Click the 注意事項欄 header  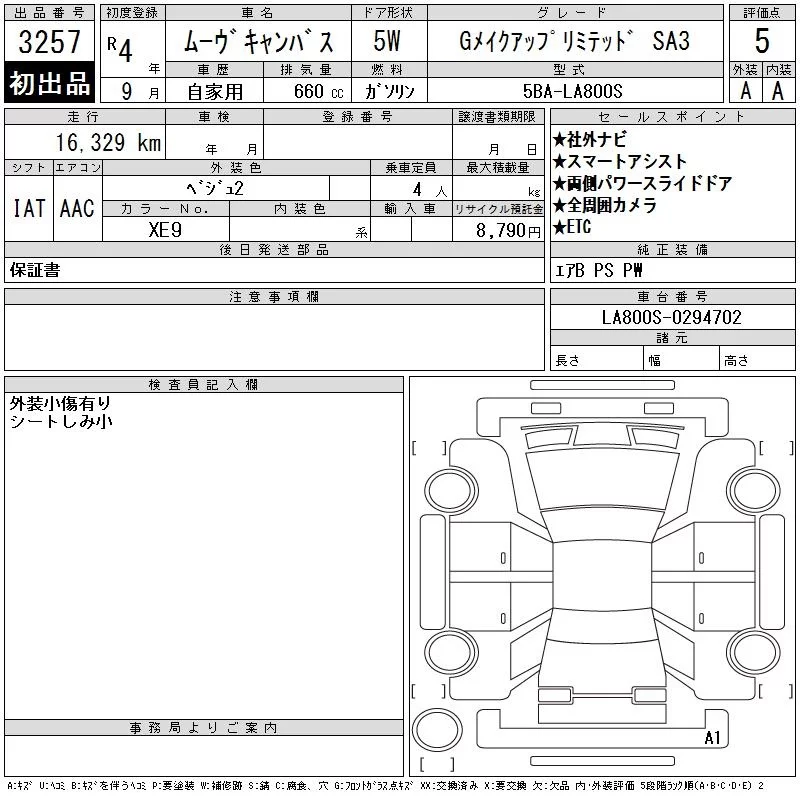274,296
